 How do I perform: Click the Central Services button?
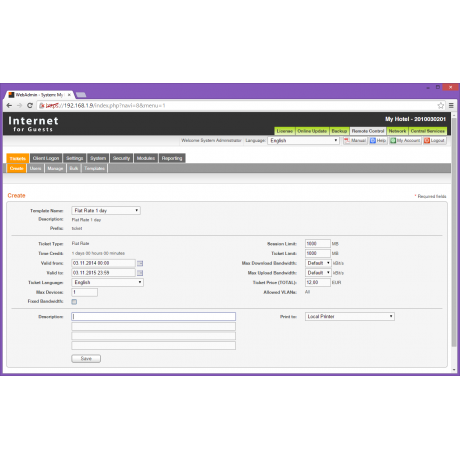(x=428, y=131)
